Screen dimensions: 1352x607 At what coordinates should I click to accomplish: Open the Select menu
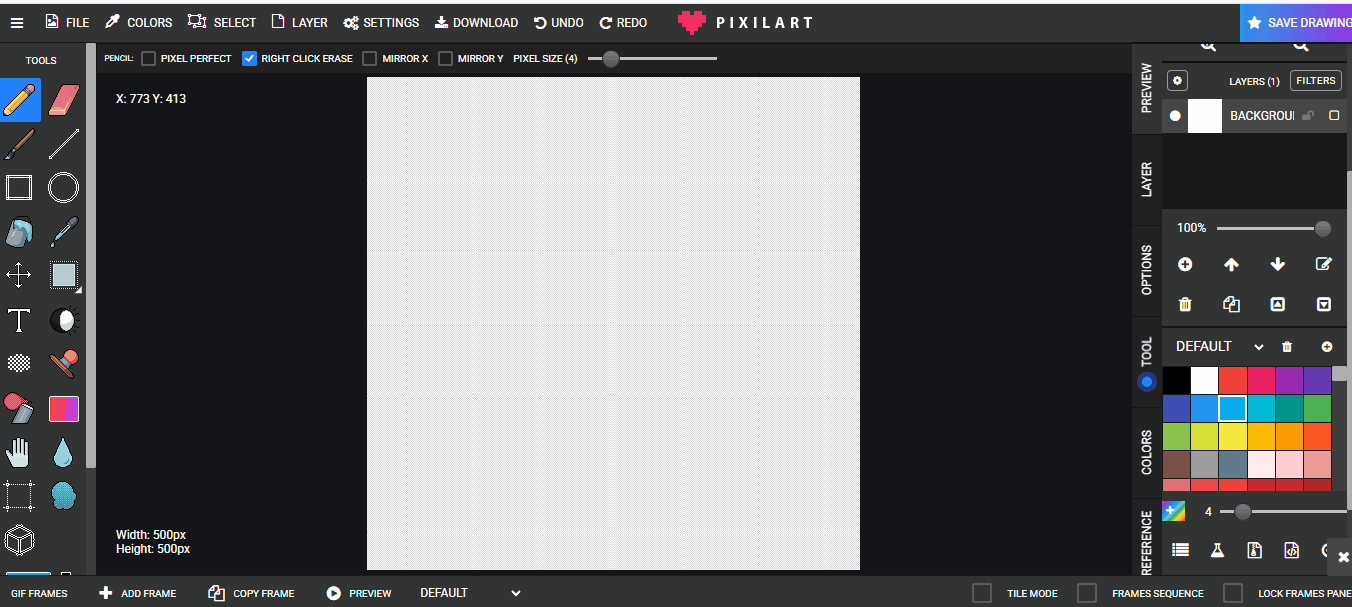pyautogui.click(x=222, y=22)
